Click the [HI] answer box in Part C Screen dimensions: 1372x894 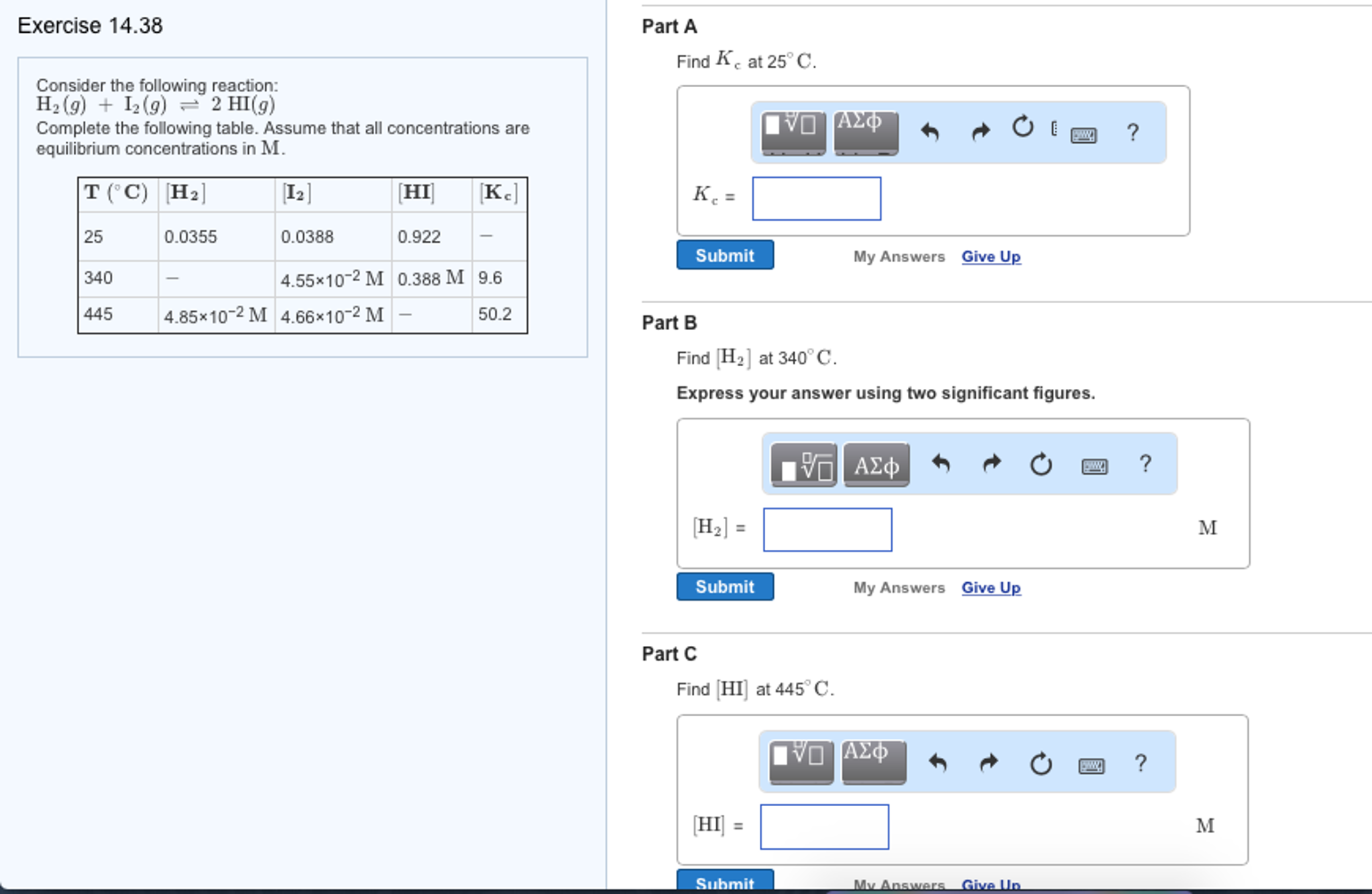pos(823,826)
